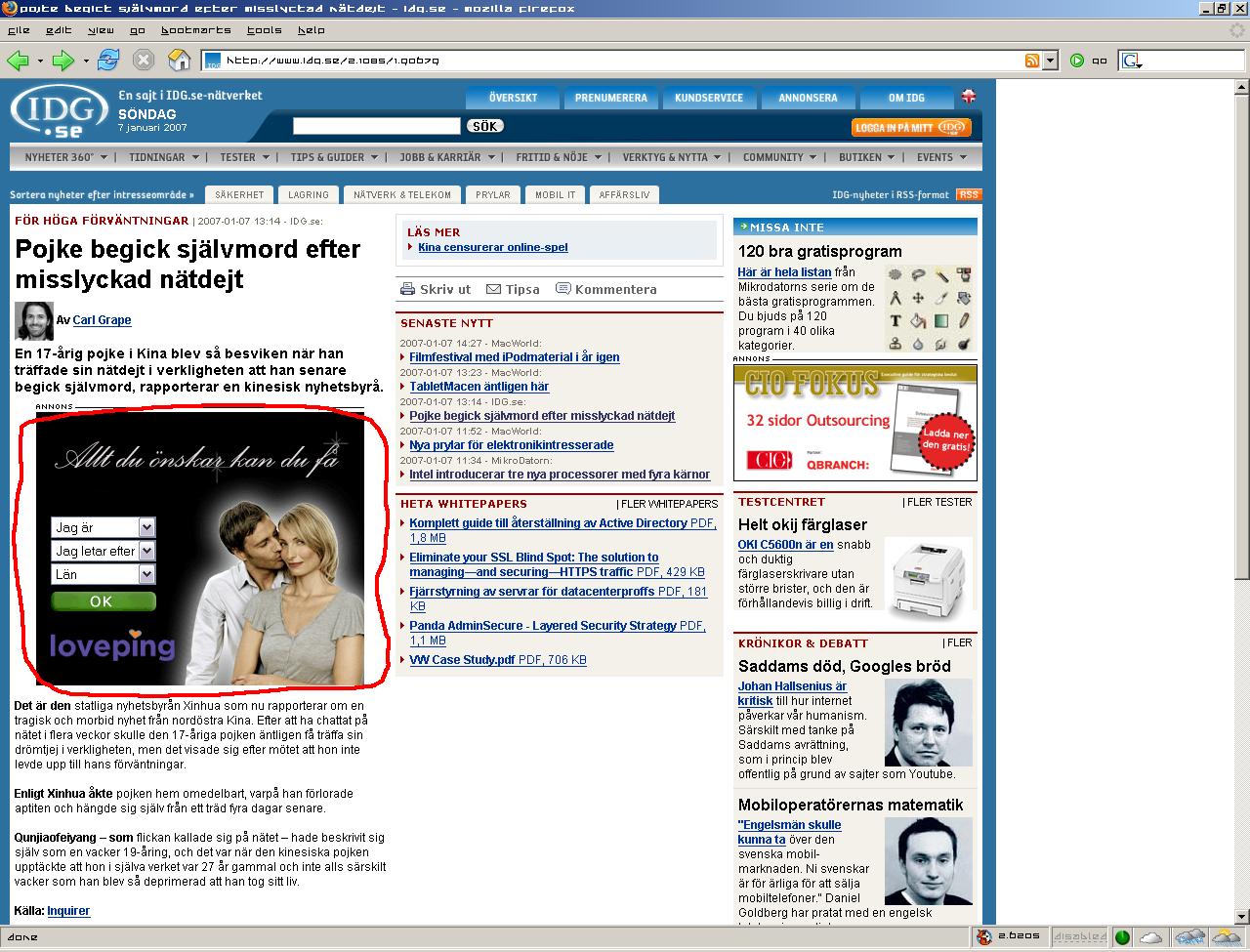The image size is (1250, 952).
Task: Open the Bookmarks menu
Action: [x=195, y=30]
